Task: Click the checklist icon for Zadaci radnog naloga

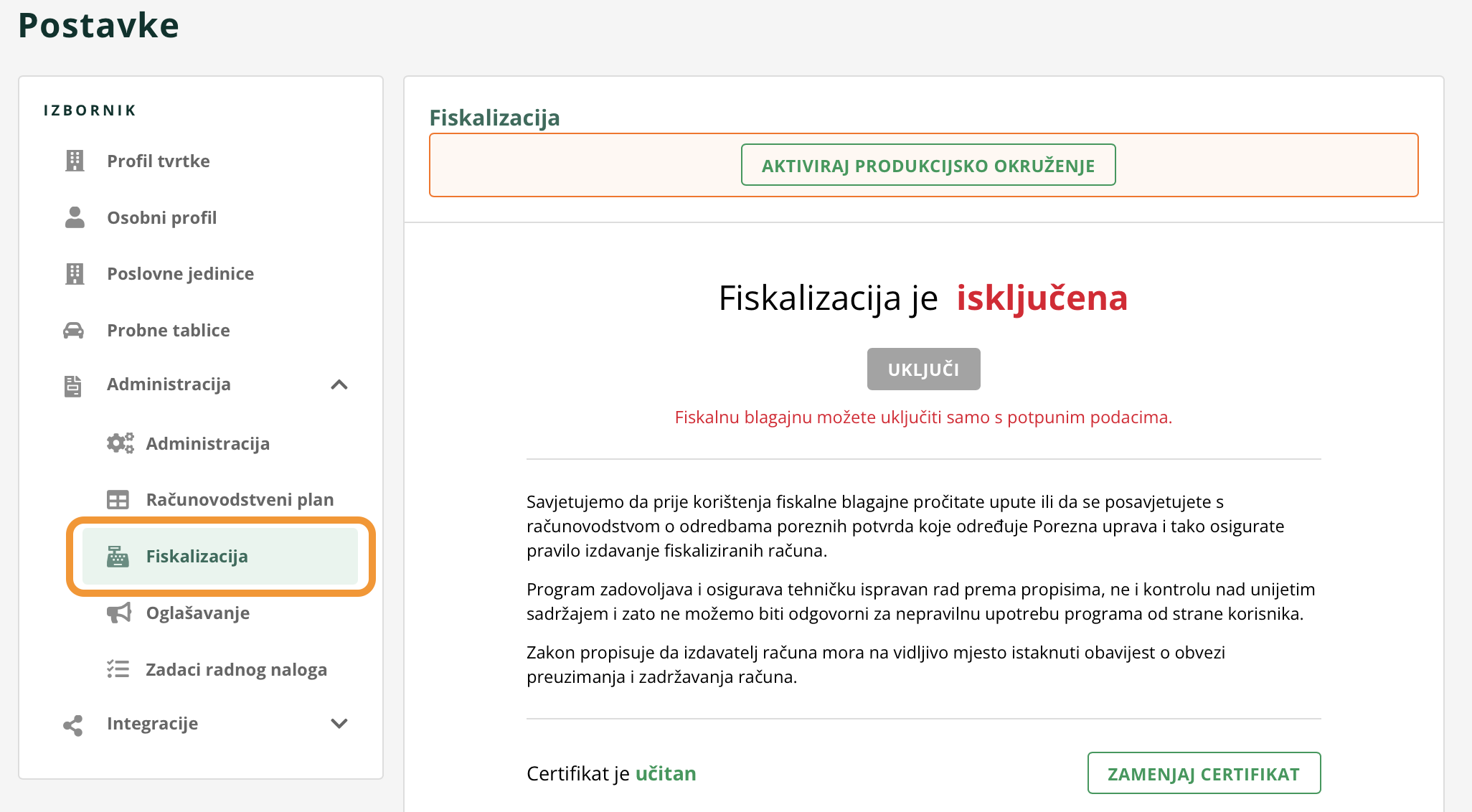Action: tap(118, 669)
